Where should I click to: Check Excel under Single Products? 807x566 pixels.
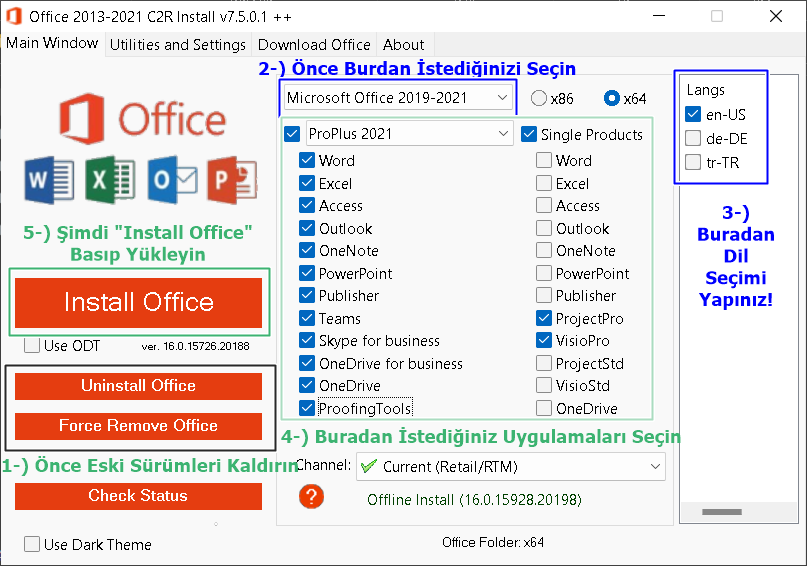tap(544, 183)
